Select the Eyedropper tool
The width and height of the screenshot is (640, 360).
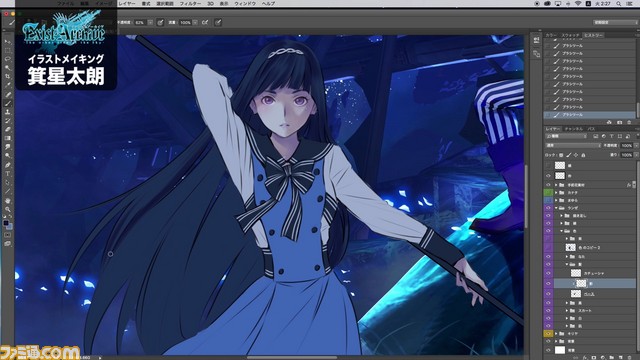pos(7,85)
